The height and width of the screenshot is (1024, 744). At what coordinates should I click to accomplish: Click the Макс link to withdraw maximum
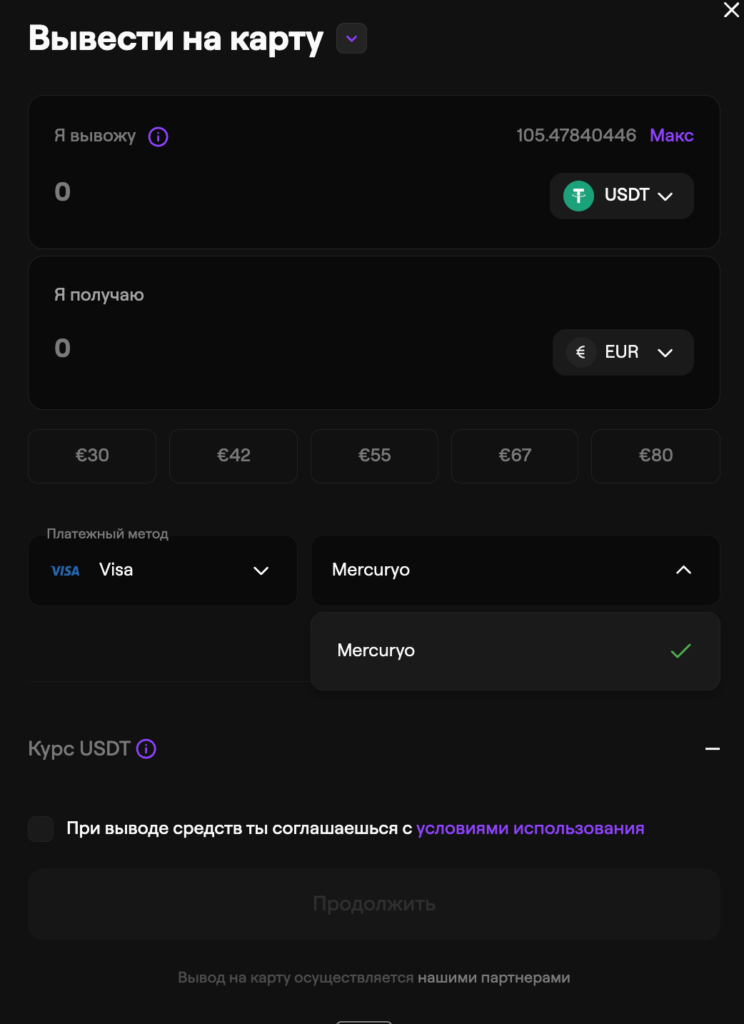[x=671, y=135]
